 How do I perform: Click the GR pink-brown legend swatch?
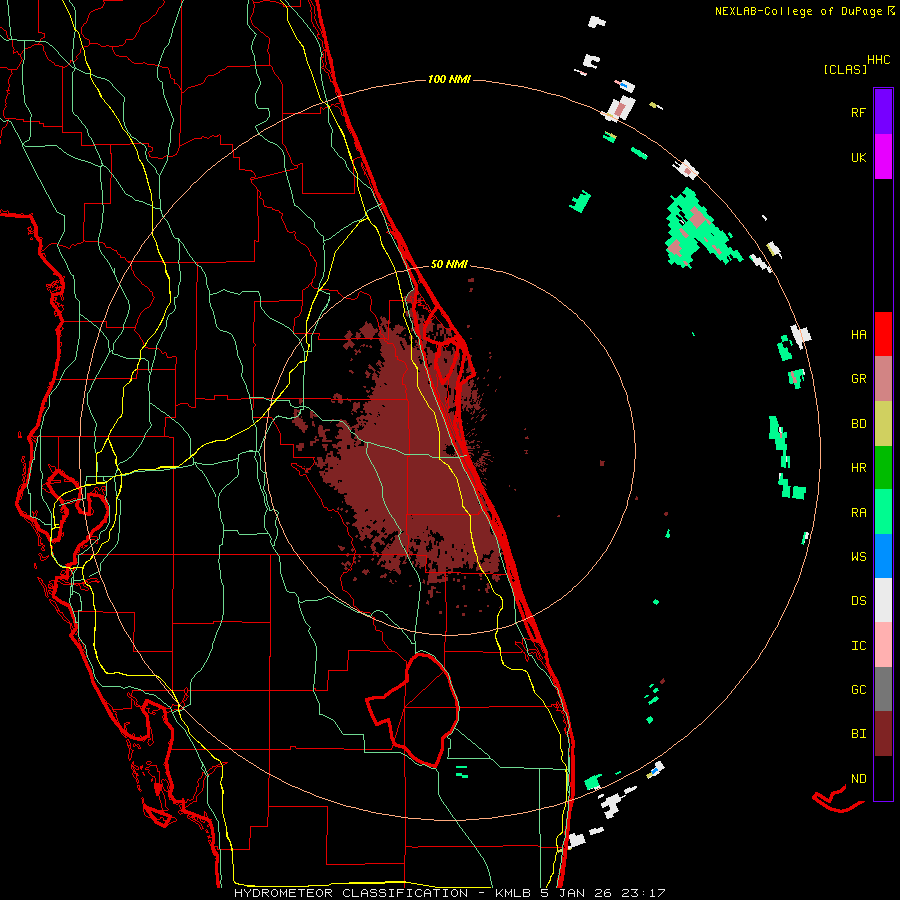883,379
